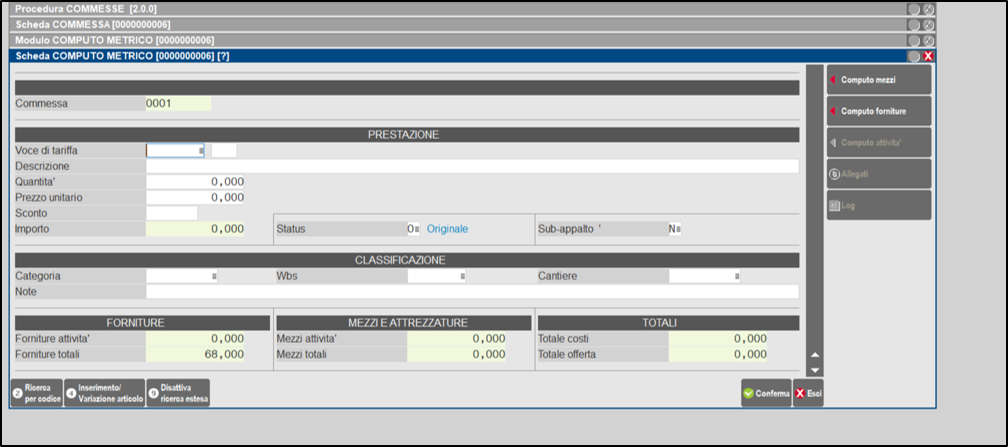Confirm the form with Conferma
1008x447 pixels.
[766, 394]
